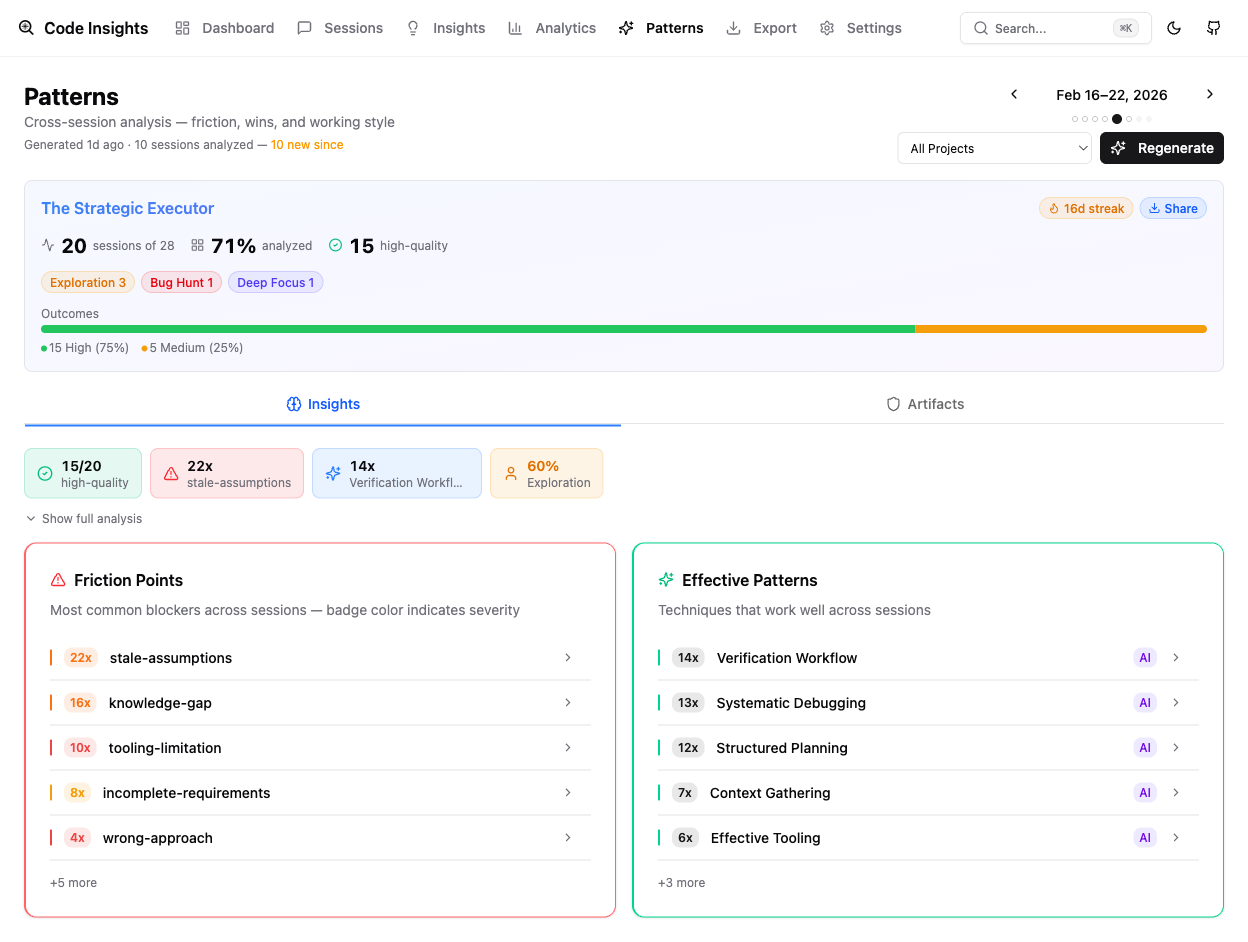The height and width of the screenshot is (942, 1248).
Task: Select the Deep Focus 1 tag
Action: 275,282
